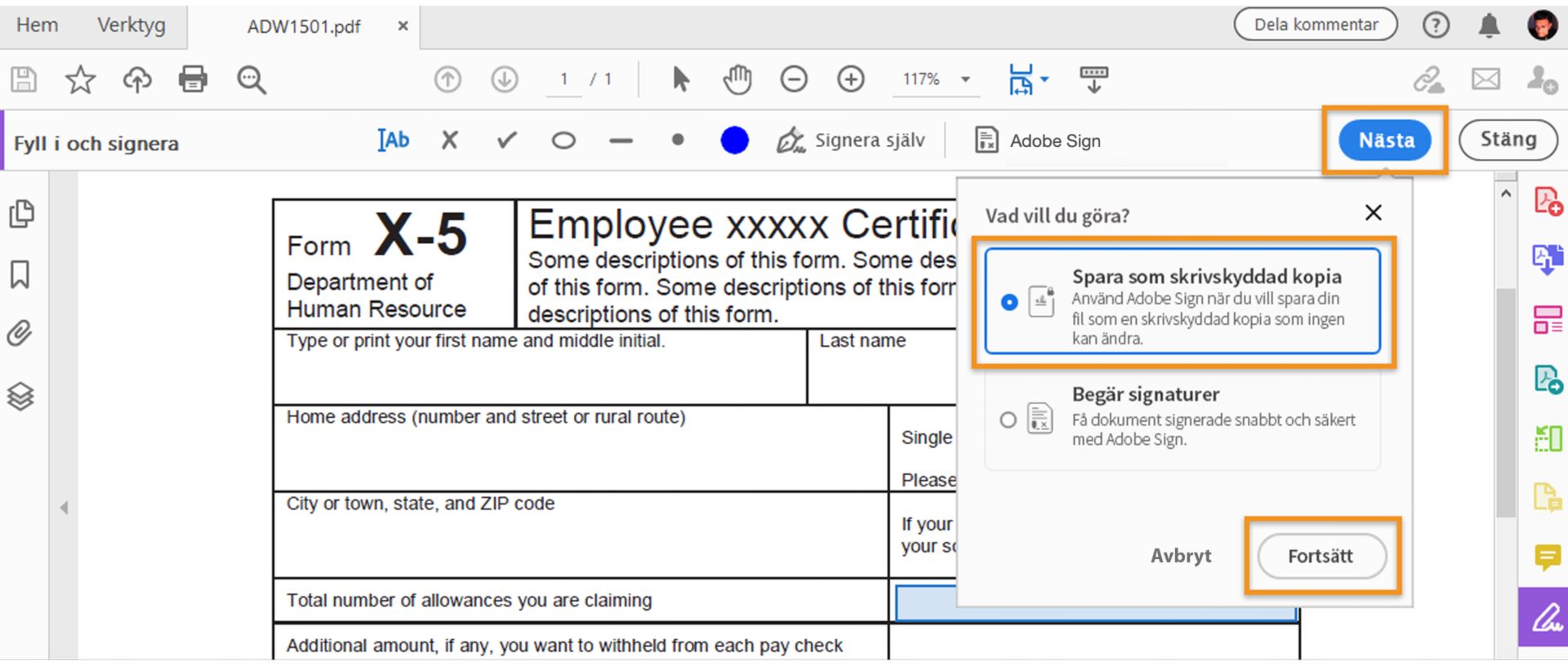Switch to the Verktyg tab
The width and height of the screenshot is (1568, 666).
click(x=131, y=25)
